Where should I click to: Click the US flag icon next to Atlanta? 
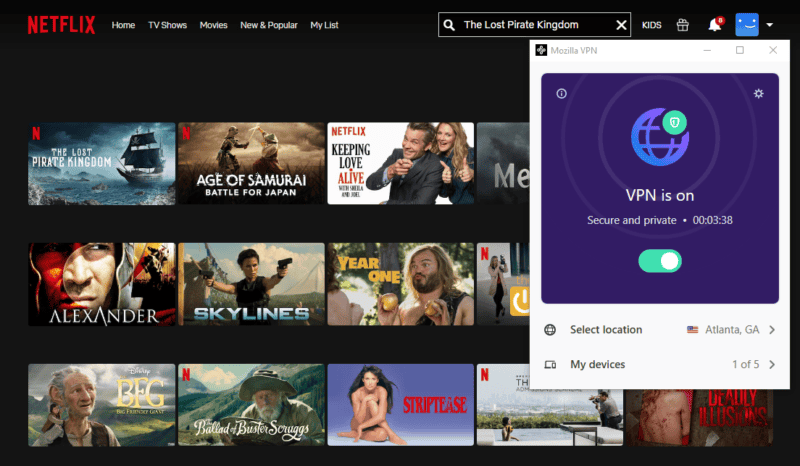tap(692, 330)
